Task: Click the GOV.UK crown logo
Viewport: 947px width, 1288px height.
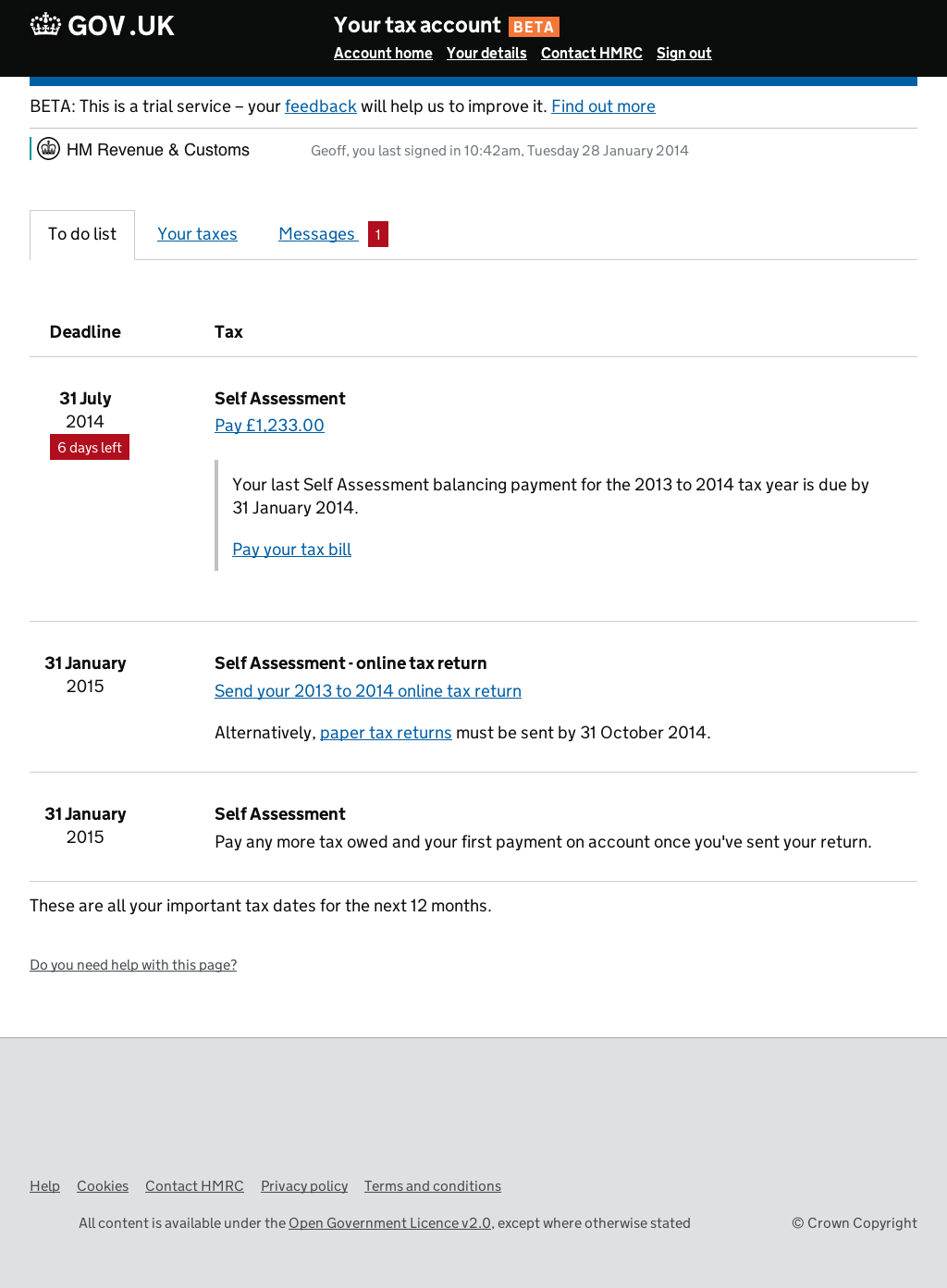Action: [x=45, y=25]
